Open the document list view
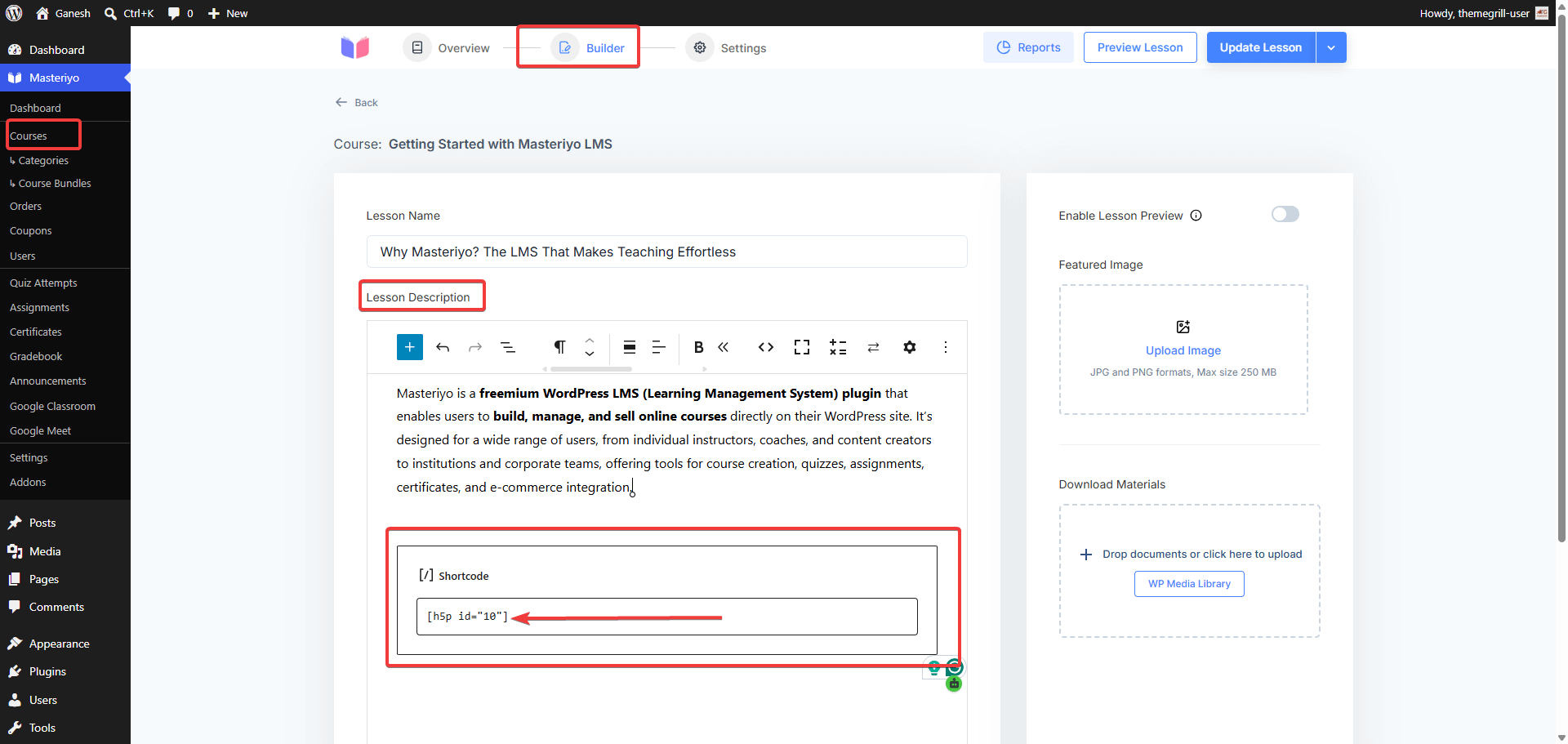This screenshot has width=1568, height=744. 508,347
